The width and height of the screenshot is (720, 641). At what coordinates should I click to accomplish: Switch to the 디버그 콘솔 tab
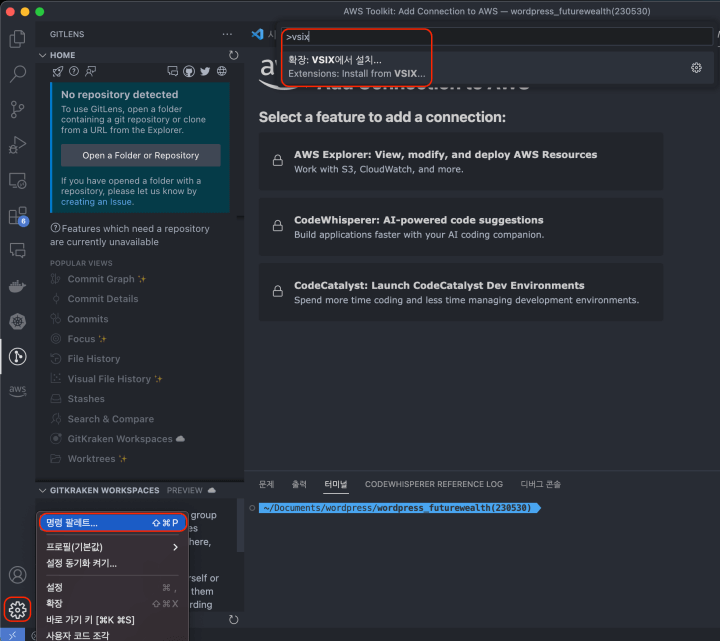click(540, 484)
